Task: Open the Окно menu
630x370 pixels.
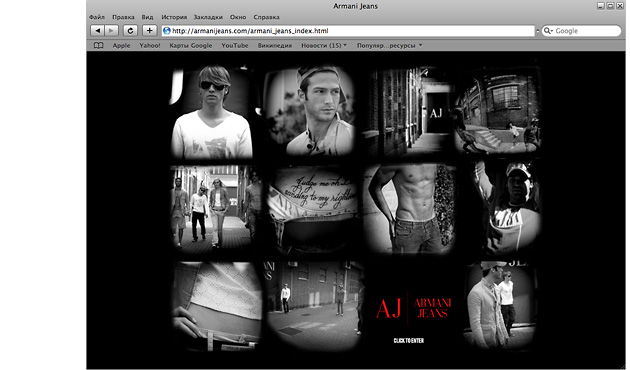Action: [238, 17]
